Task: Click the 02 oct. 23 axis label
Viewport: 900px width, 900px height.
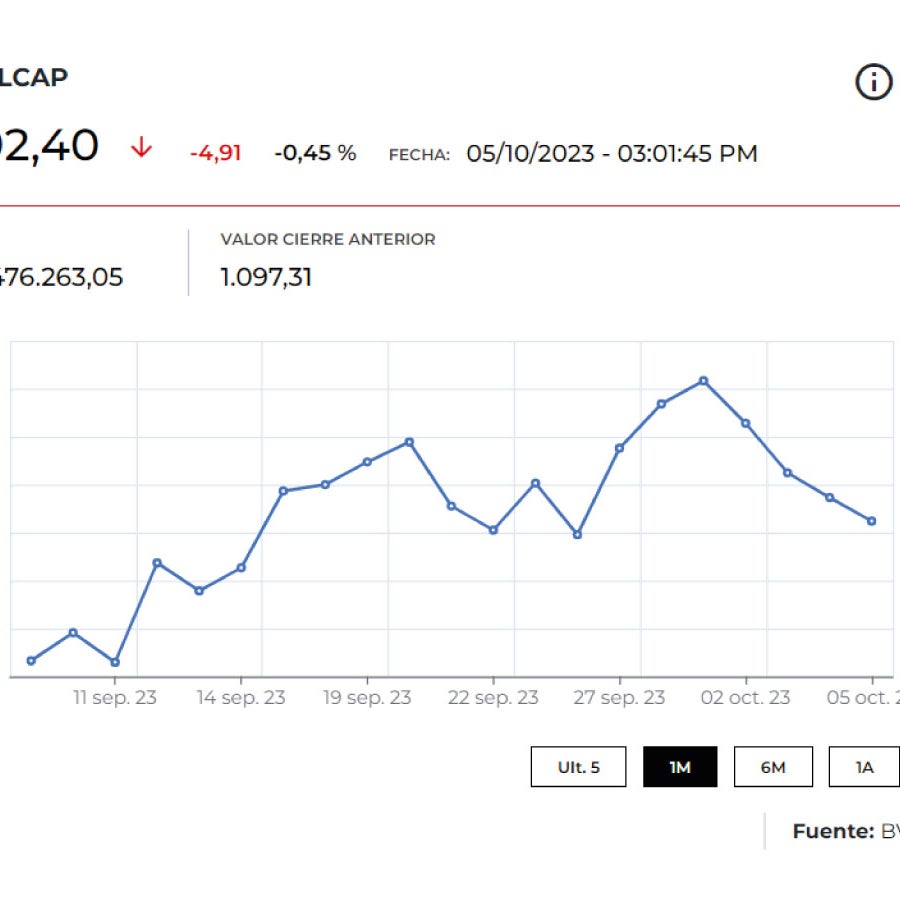Action: click(747, 698)
